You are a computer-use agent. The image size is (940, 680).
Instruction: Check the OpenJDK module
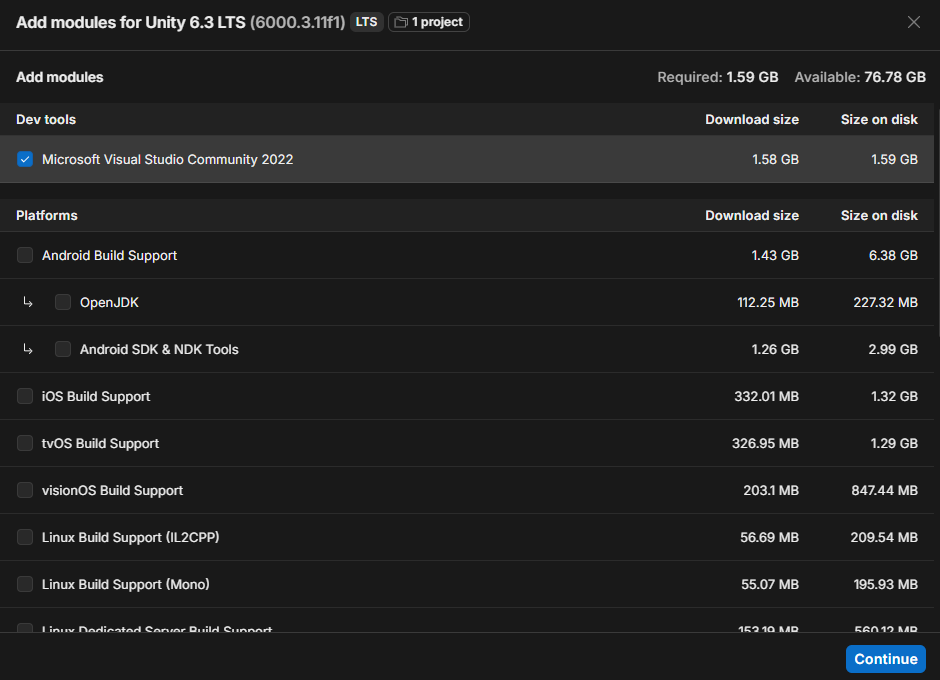[63, 302]
